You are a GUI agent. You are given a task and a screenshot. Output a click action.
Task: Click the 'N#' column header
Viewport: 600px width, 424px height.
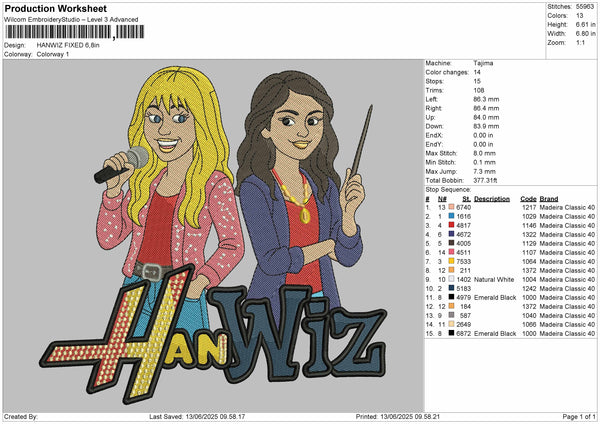(x=442, y=199)
